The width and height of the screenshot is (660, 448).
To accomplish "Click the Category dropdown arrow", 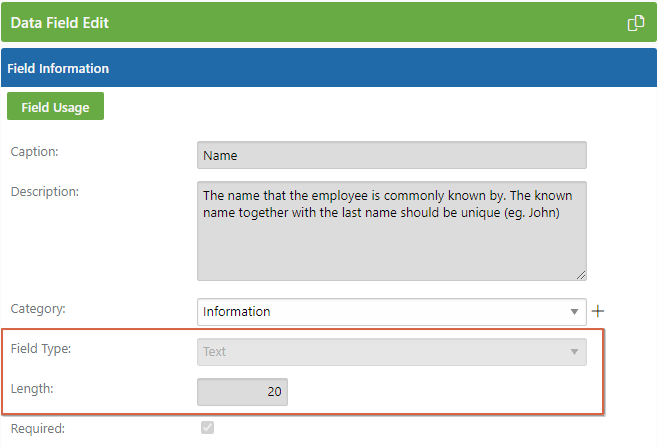I will click(x=574, y=312).
